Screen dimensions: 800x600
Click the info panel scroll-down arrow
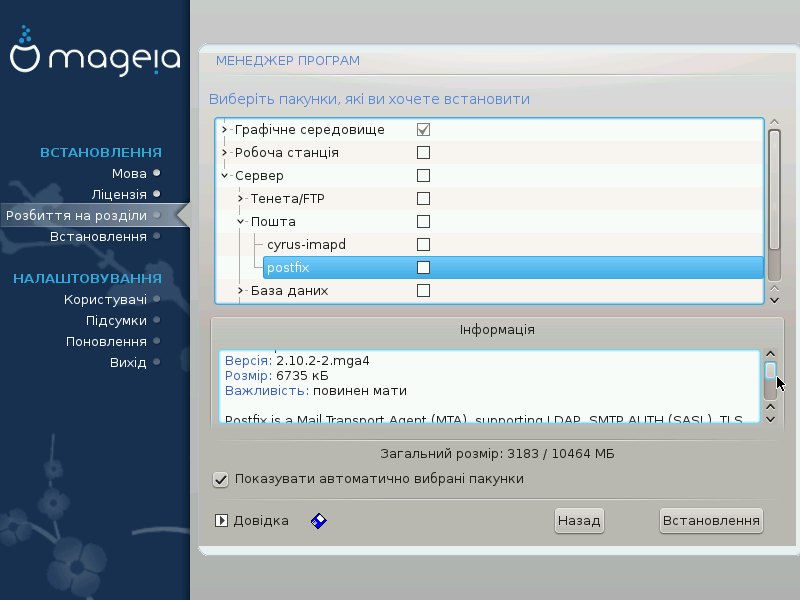tap(770, 416)
